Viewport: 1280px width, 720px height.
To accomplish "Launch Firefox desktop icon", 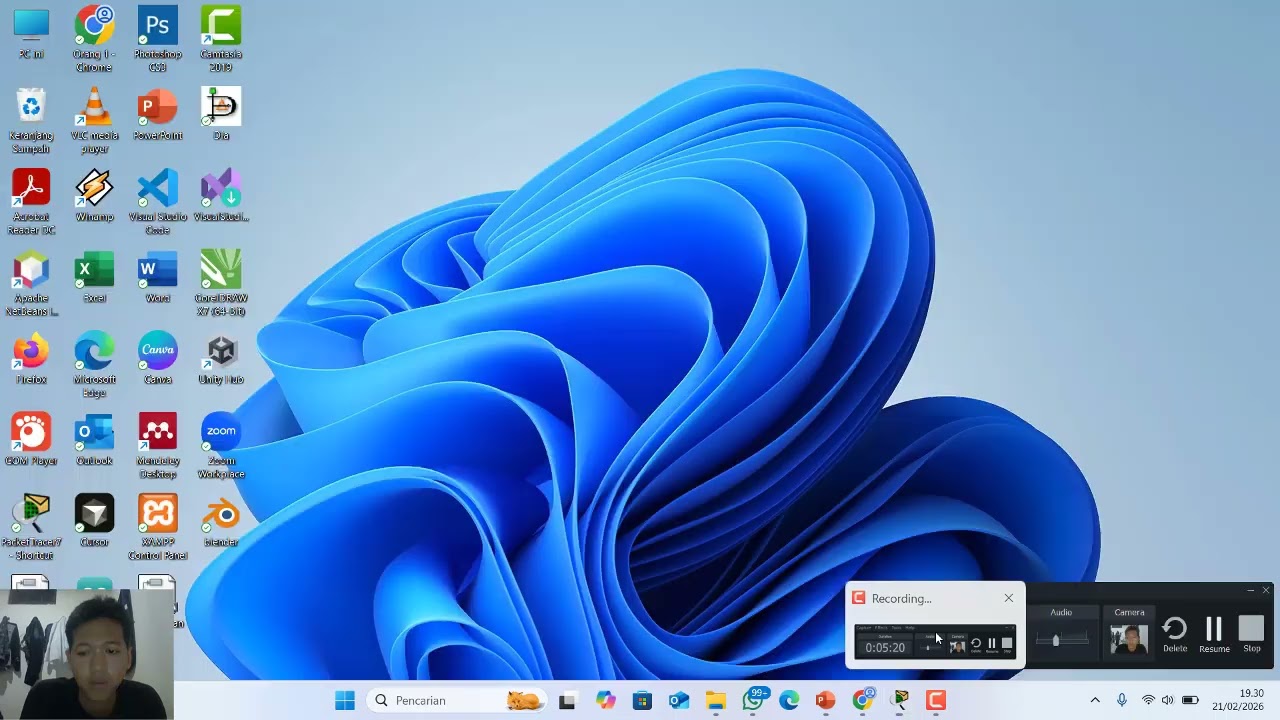I will coord(31,359).
